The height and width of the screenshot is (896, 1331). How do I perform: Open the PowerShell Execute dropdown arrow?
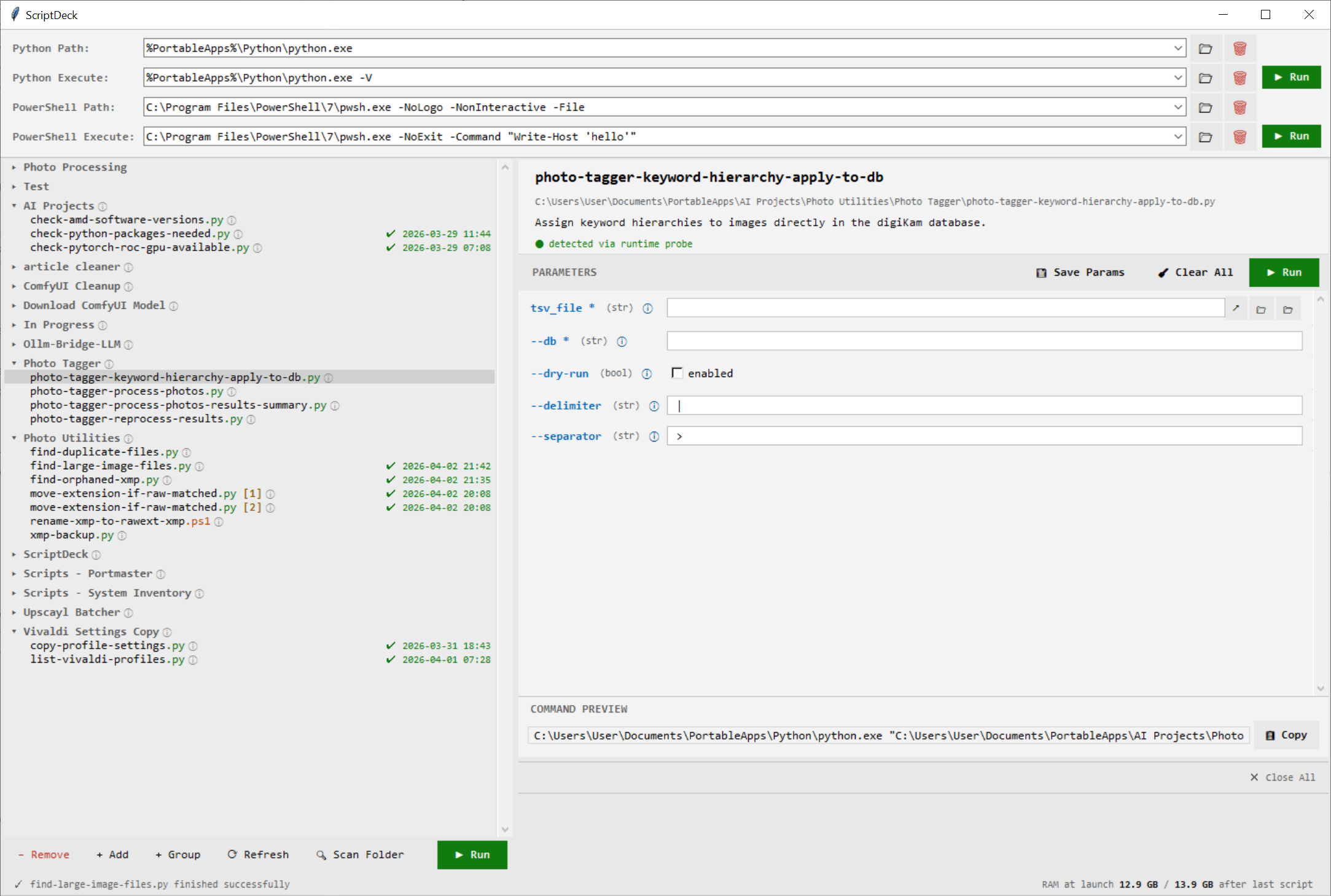(x=1177, y=137)
